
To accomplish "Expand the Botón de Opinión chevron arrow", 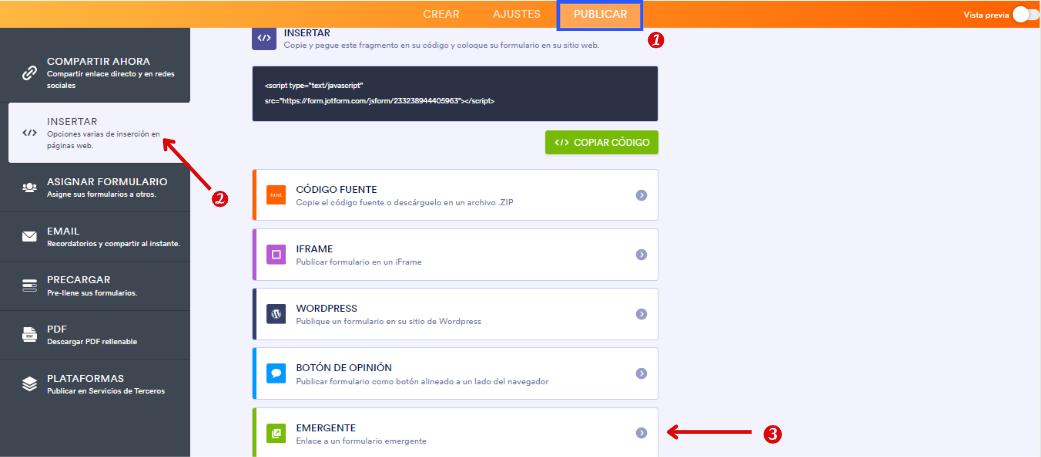I will tap(641, 373).
